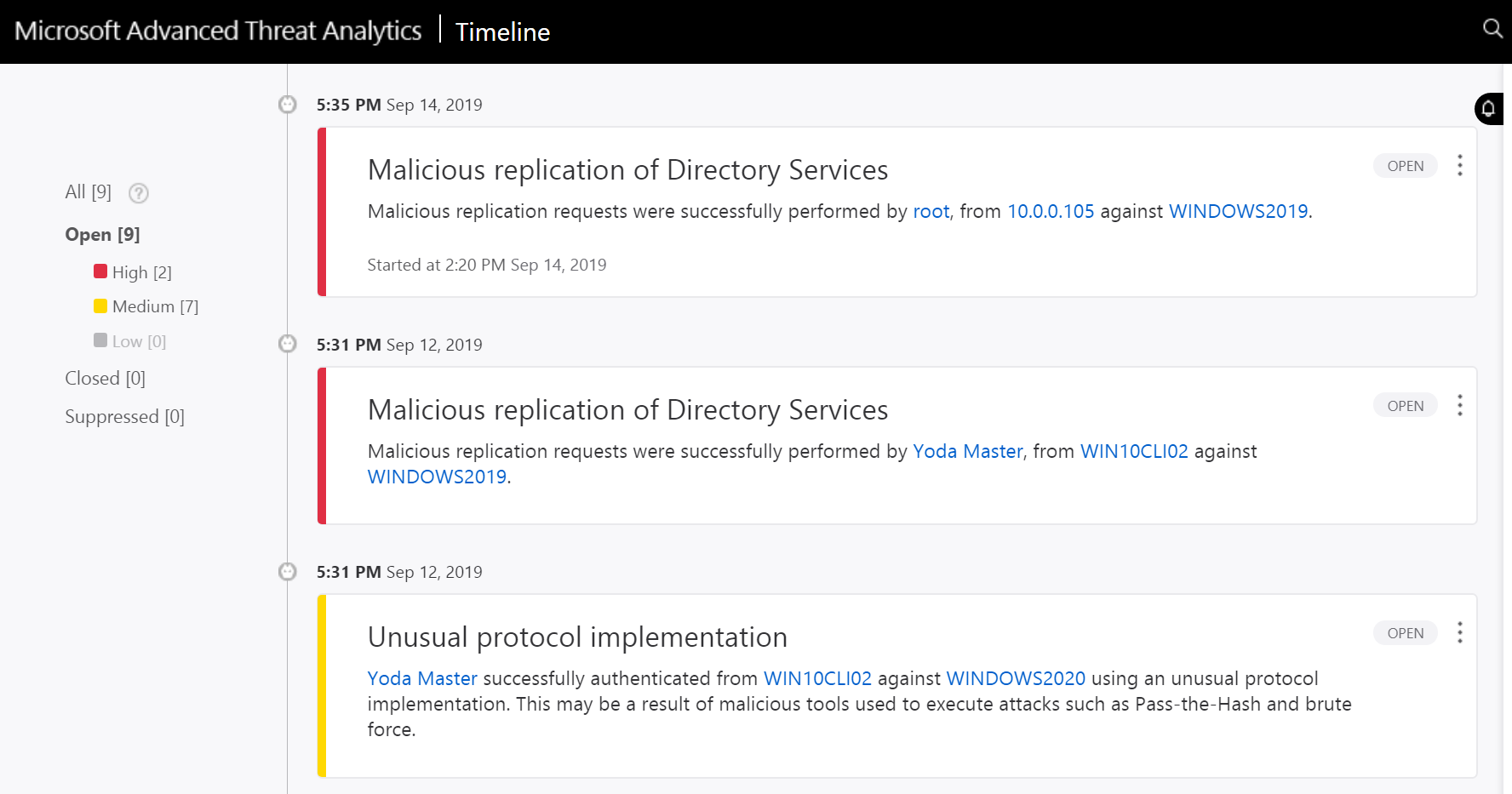Change OPEN status of Unusual protocol alert
Viewport: 1512px width, 794px height.
[x=1406, y=633]
